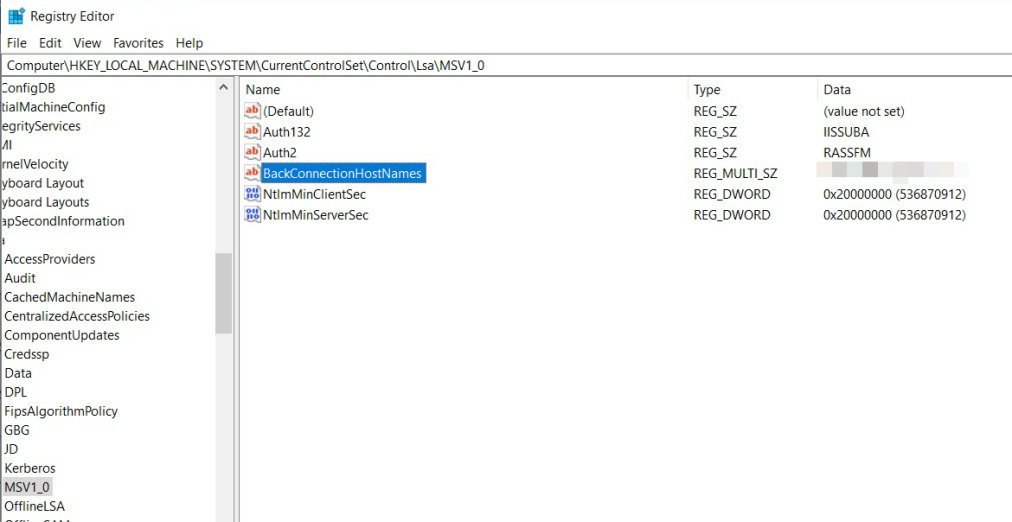Click the icon beside BackConnectionHostNames
Screen dimensions: 1012x522
252,174
